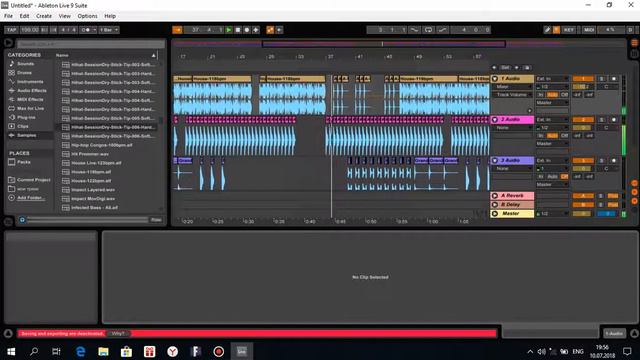This screenshot has width=640, height=360.
Task: Click the Raw button in preview bar
Action: pyautogui.click(x=156, y=220)
